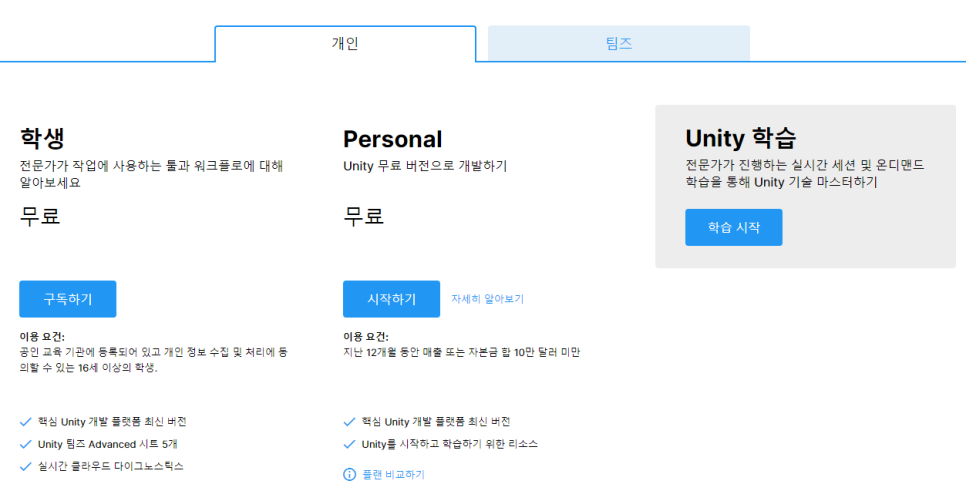Switch to the 팀즈 tab
This screenshot has width=966, height=501.
coord(619,43)
